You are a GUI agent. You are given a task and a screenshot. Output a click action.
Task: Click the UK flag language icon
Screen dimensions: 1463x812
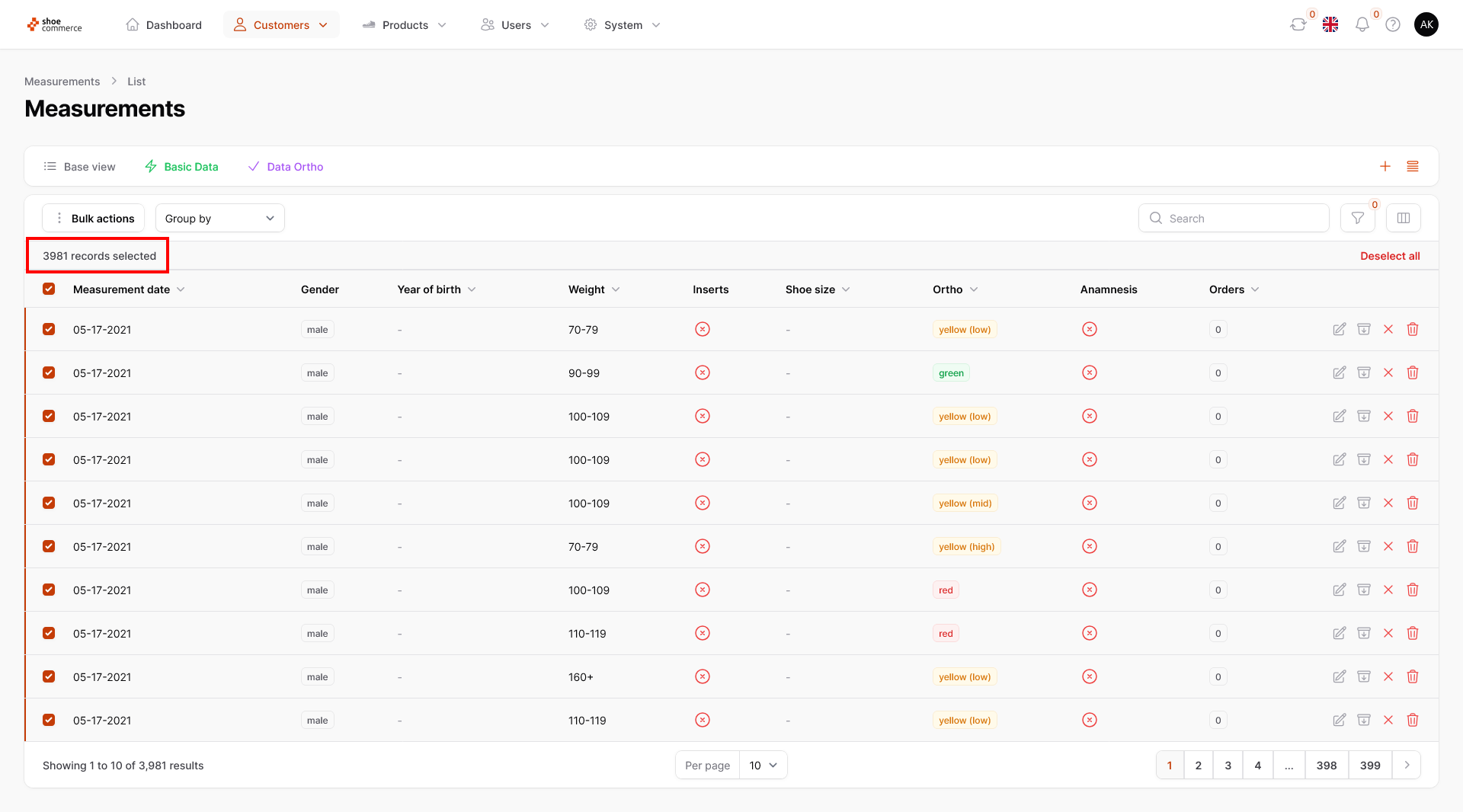[1330, 25]
